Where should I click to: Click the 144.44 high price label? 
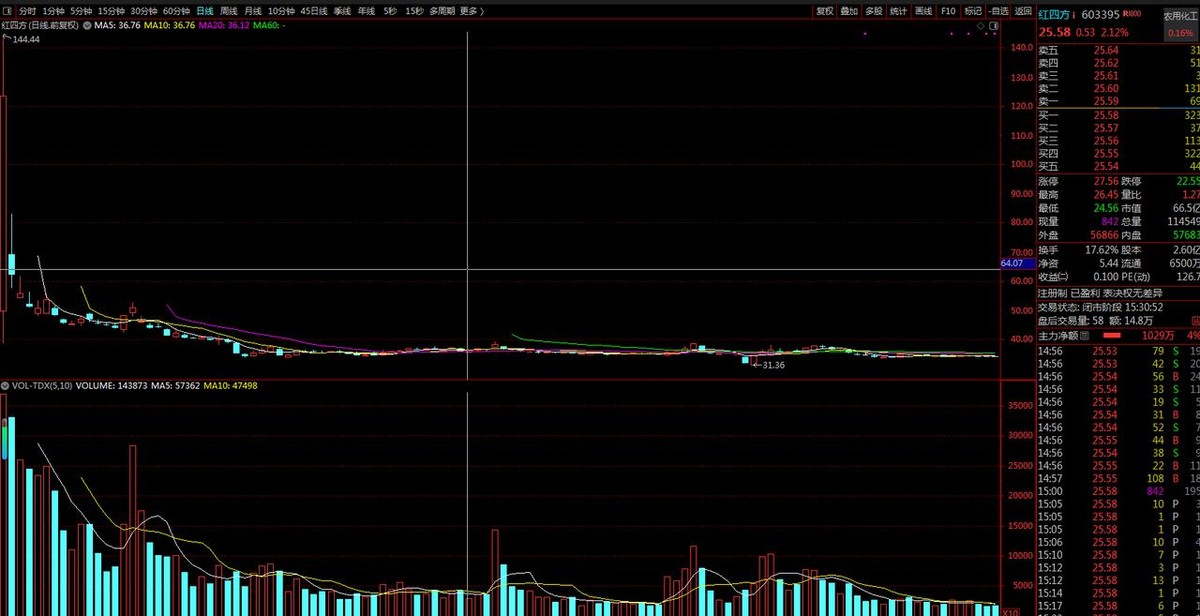(27, 39)
